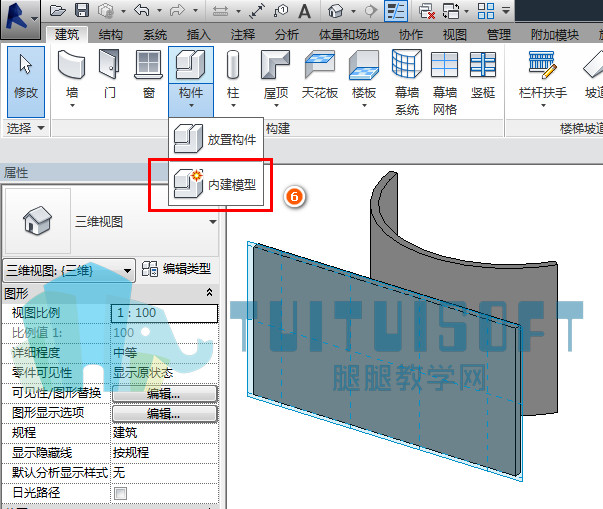Expand the 墙 dropdown arrow
Image resolution: width=603 pixels, height=509 pixels.
(72, 105)
